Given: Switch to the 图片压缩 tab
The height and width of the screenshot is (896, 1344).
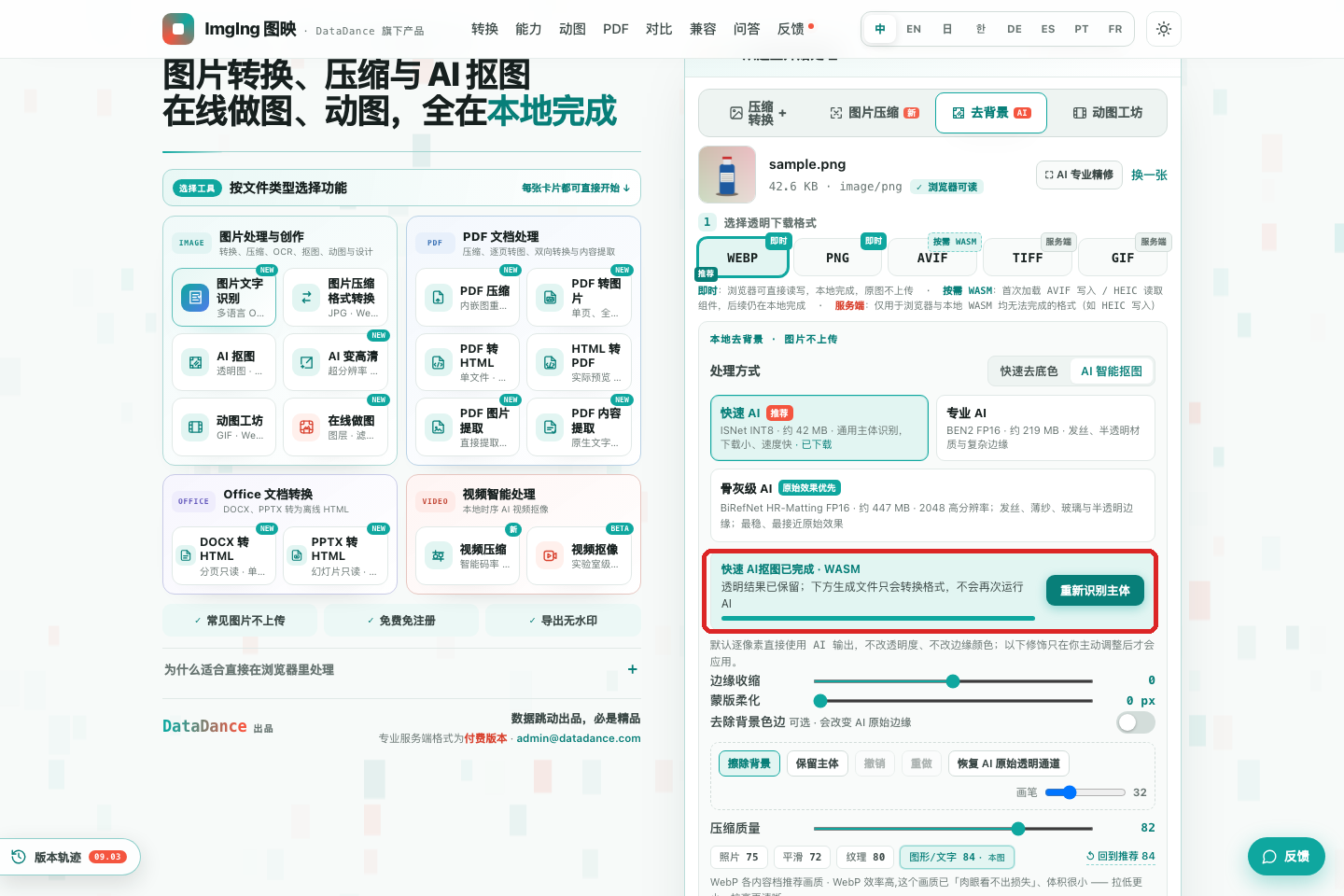Looking at the screenshot, I should point(875,113).
